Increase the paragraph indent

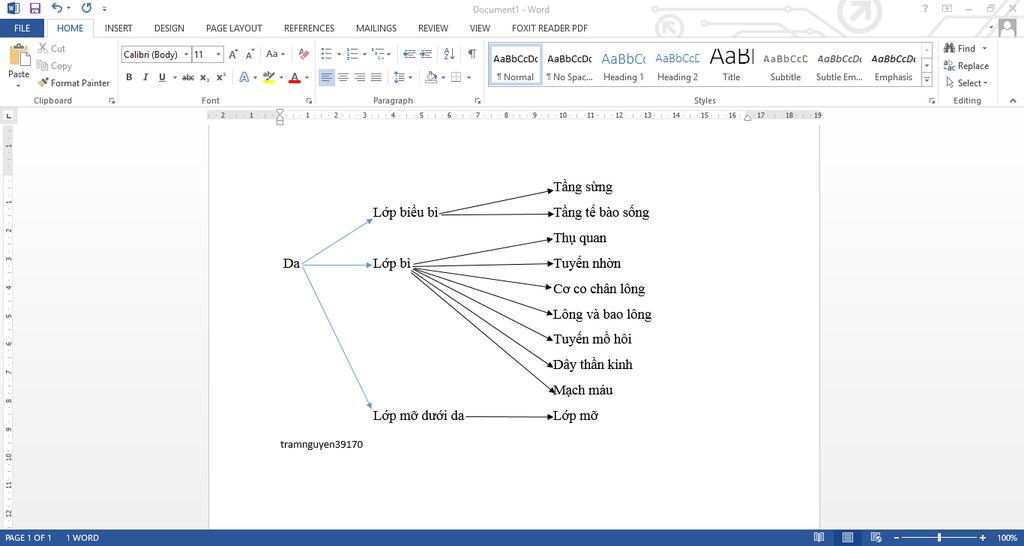click(426, 54)
